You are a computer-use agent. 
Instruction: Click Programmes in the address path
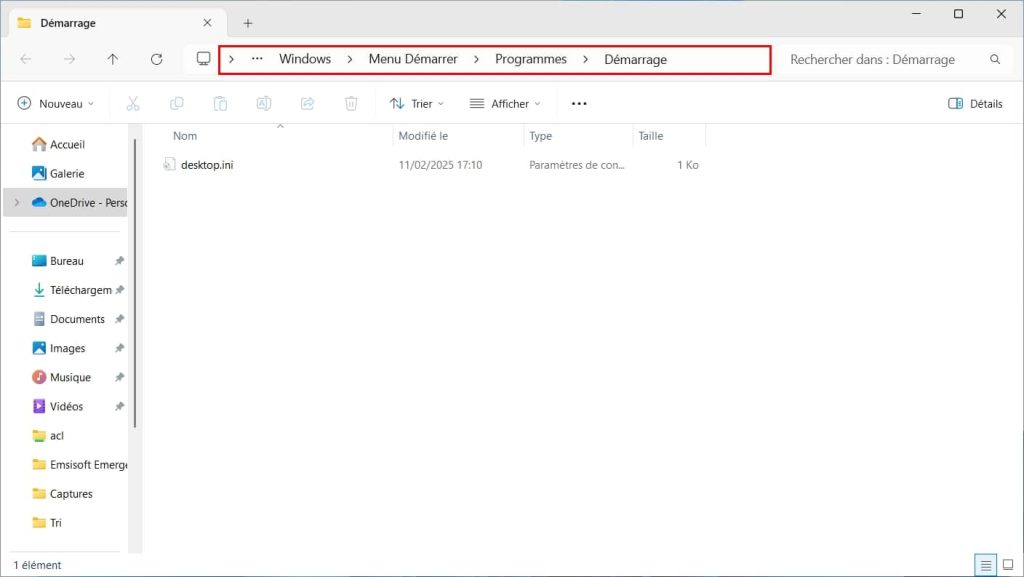click(531, 59)
